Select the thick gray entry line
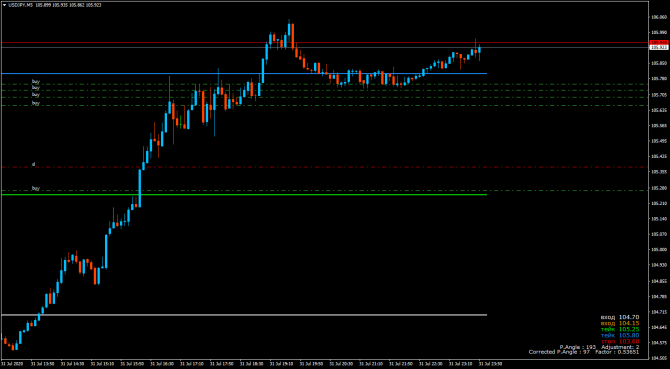The height and width of the screenshot is (369, 670). tap(244, 315)
